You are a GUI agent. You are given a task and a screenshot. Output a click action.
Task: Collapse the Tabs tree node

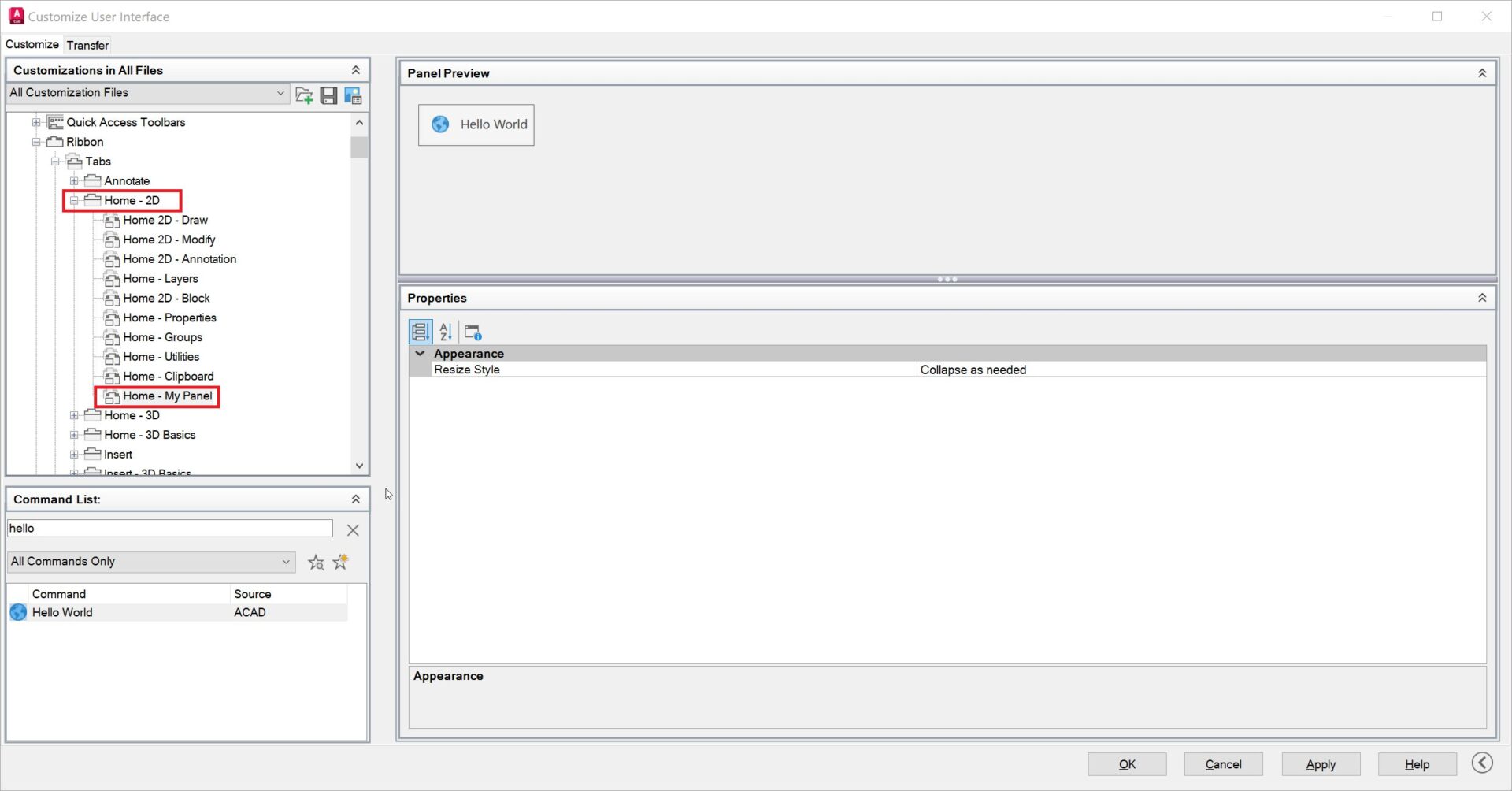(55, 162)
